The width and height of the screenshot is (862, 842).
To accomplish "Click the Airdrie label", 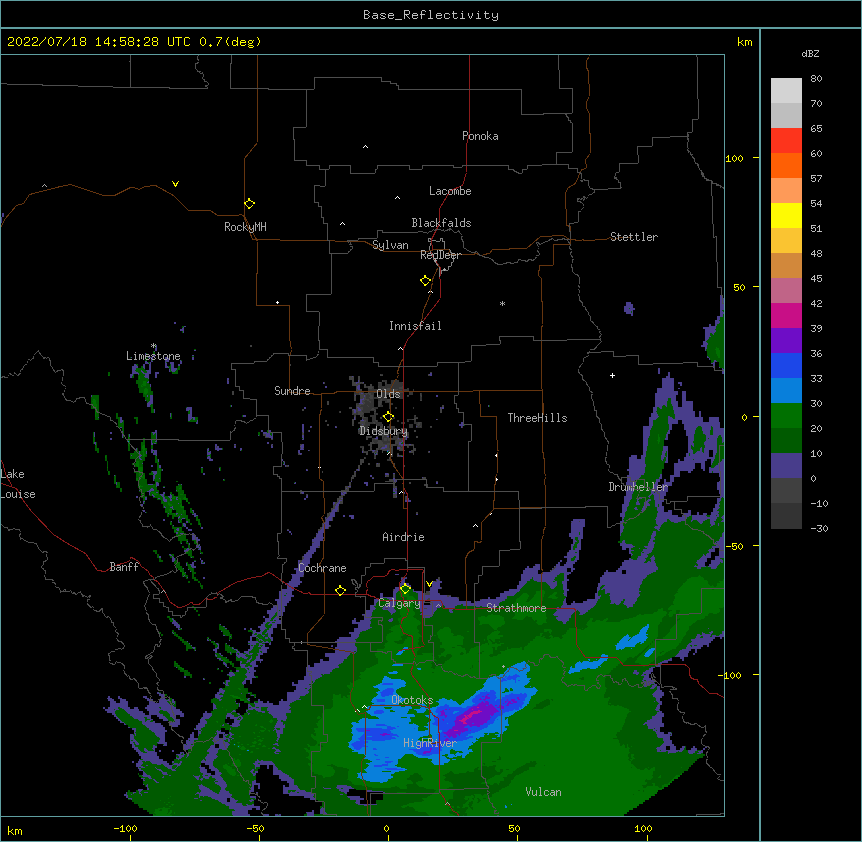I will tap(403, 537).
